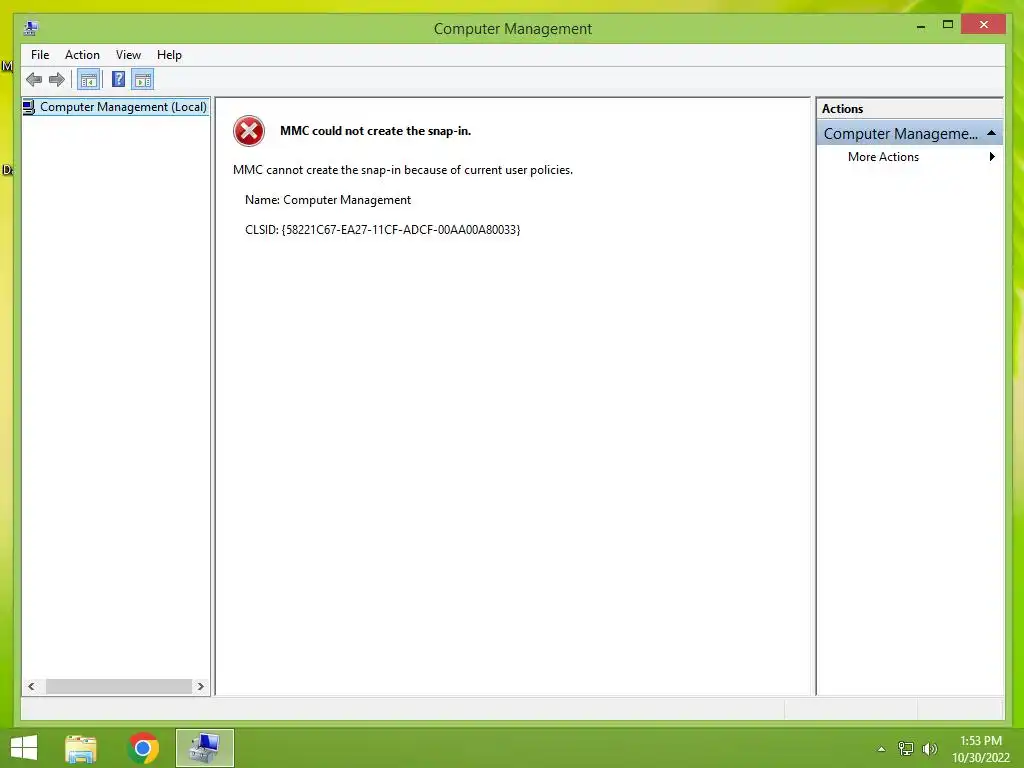Toggle Show/Hide Console Tree icon
The width and height of the screenshot is (1024, 768).
88,80
